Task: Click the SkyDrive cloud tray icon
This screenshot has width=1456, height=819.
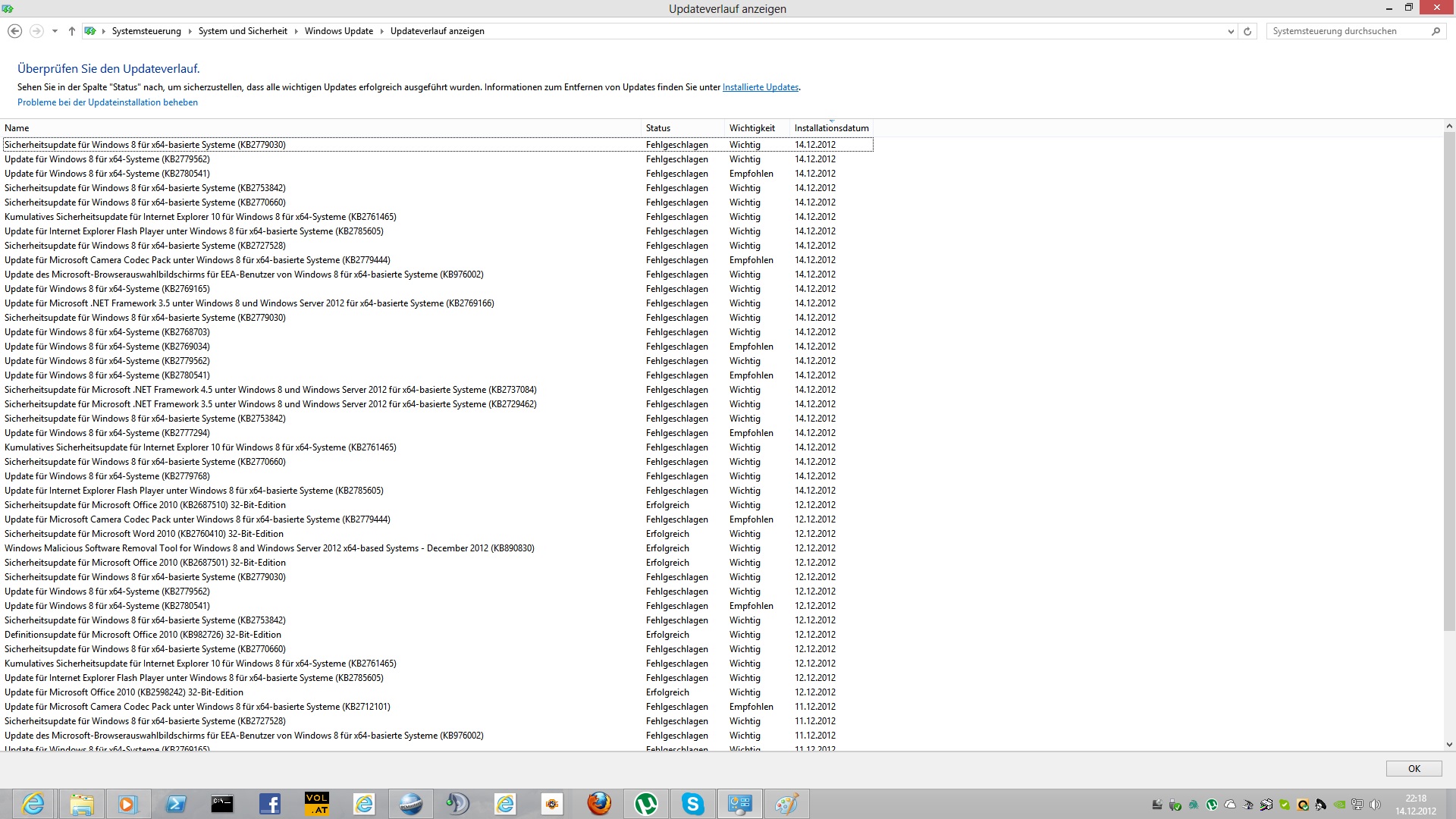Action: pos(1230,805)
